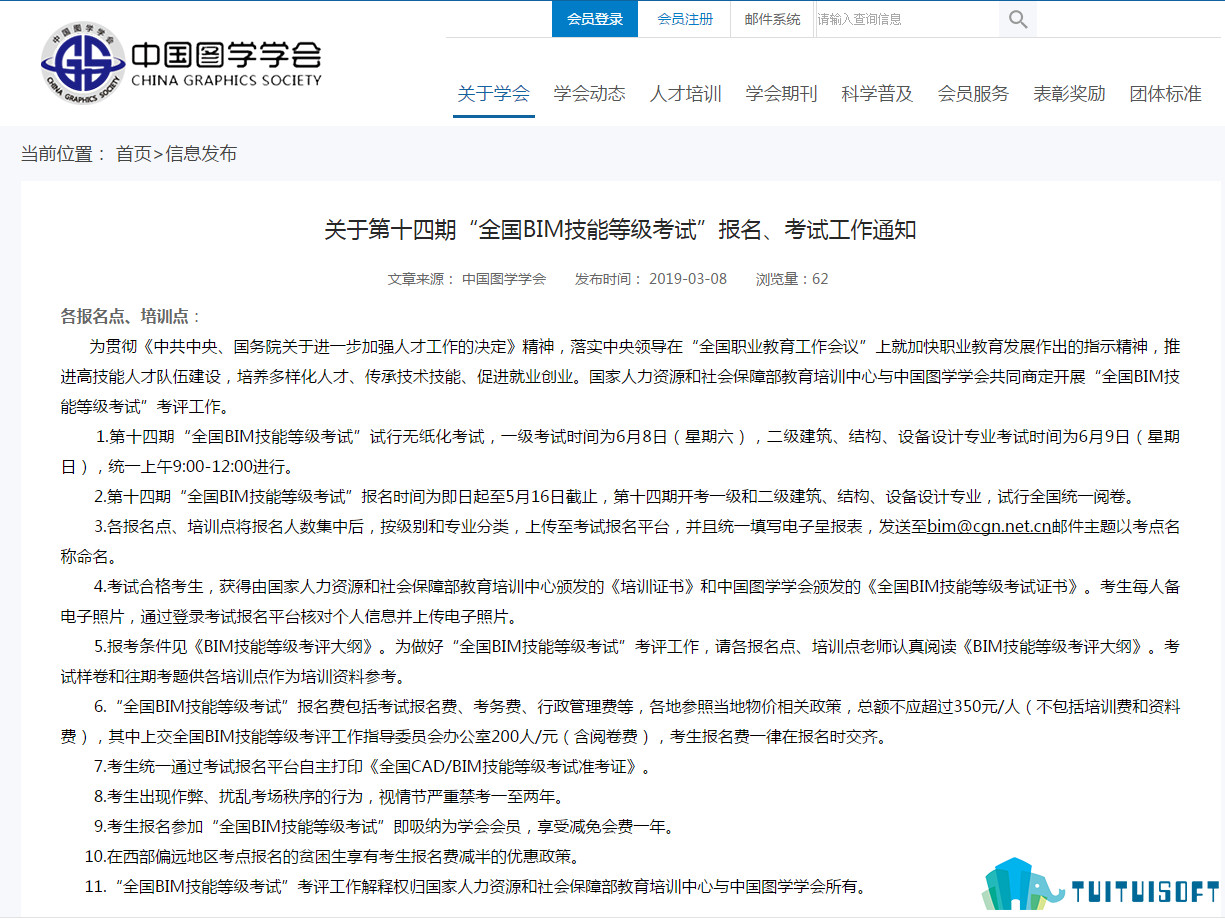The height and width of the screenshot is (919, 1225).
Task: Click the 各报名点、培训点 salutation line
Action: (x=131, y=317)
